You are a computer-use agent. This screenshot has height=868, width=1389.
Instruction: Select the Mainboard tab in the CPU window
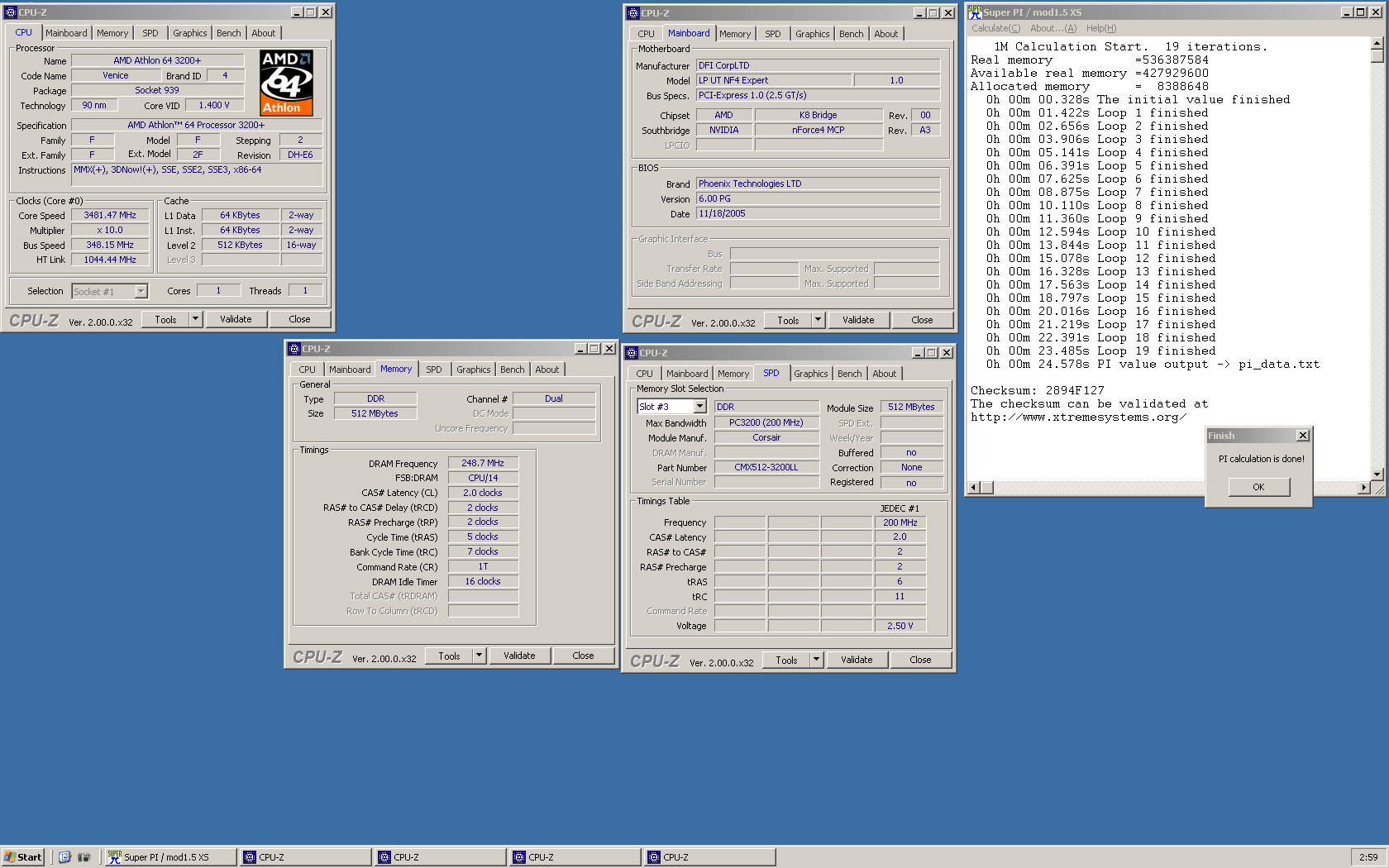pos(66,33)
